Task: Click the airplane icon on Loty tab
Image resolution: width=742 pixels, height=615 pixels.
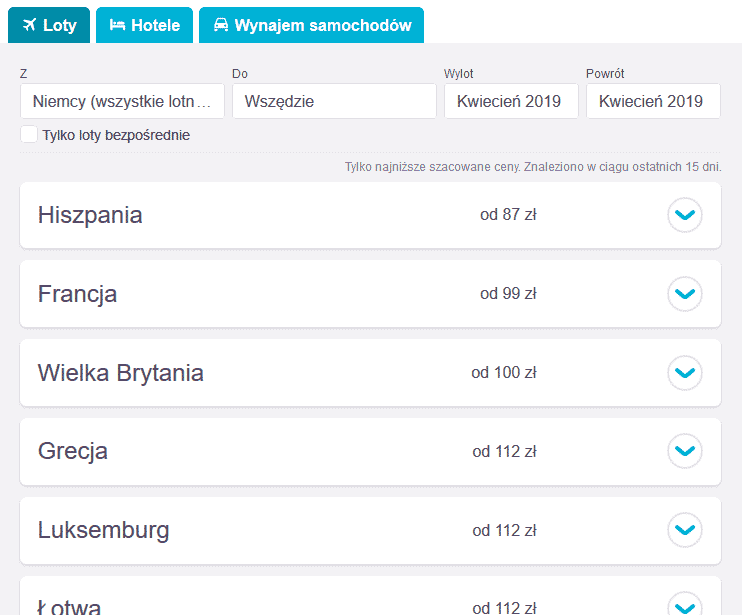Action: click(29, 25)
